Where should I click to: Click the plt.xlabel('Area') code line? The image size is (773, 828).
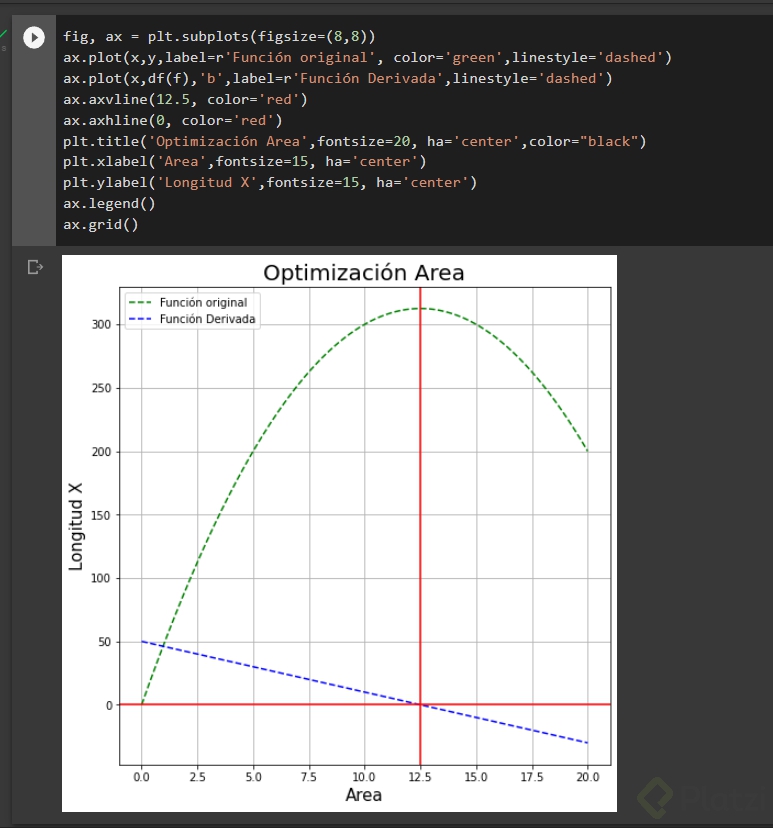point(244,162)
